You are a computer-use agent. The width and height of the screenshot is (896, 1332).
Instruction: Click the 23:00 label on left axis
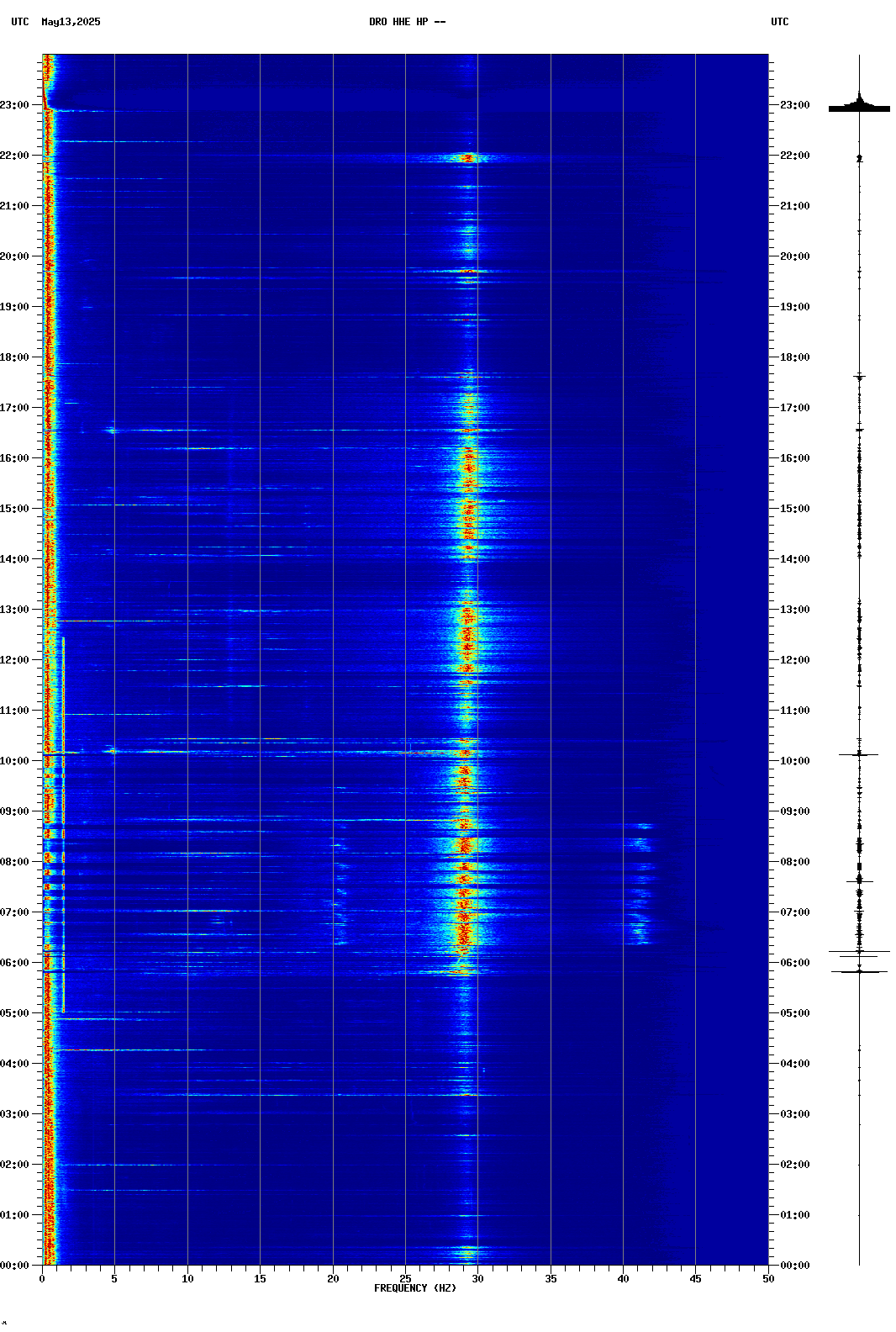(15, 105)
